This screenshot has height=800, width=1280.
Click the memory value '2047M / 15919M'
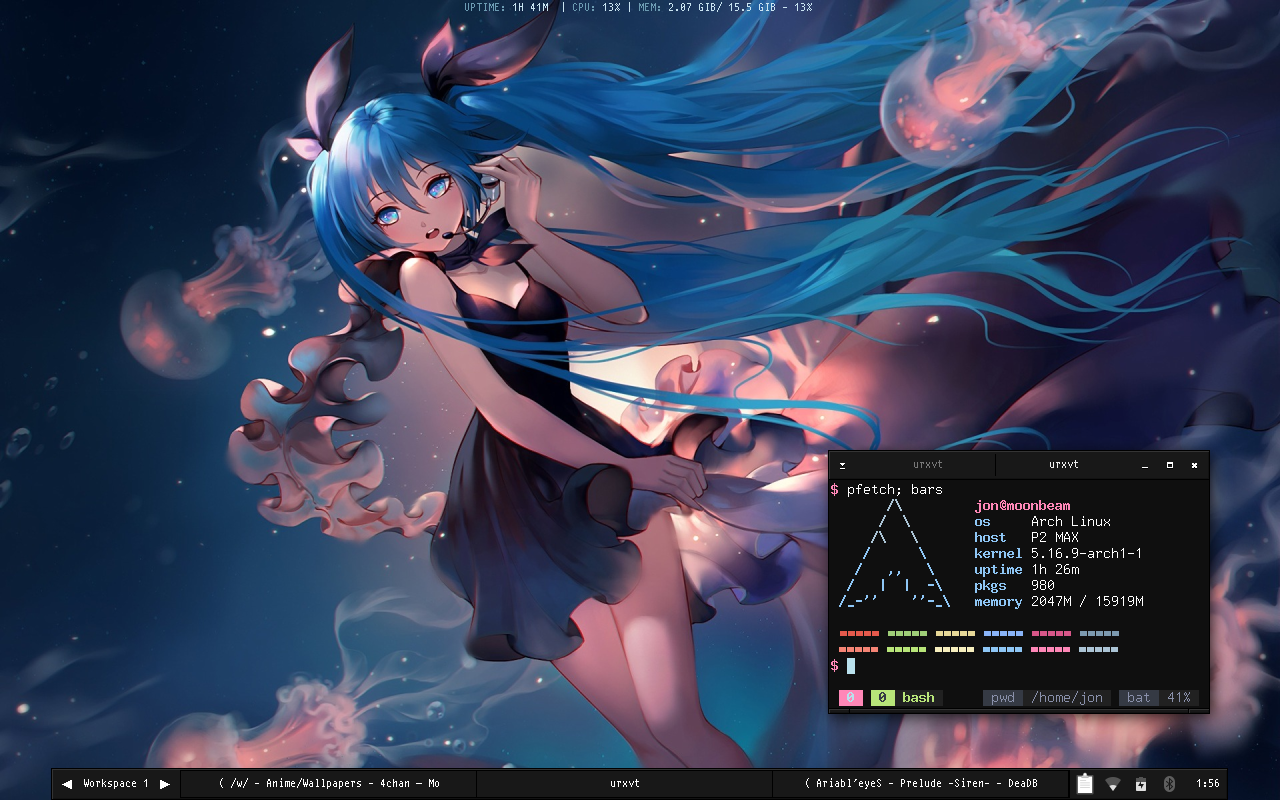pyautogui.click(x=1087, y=602)
